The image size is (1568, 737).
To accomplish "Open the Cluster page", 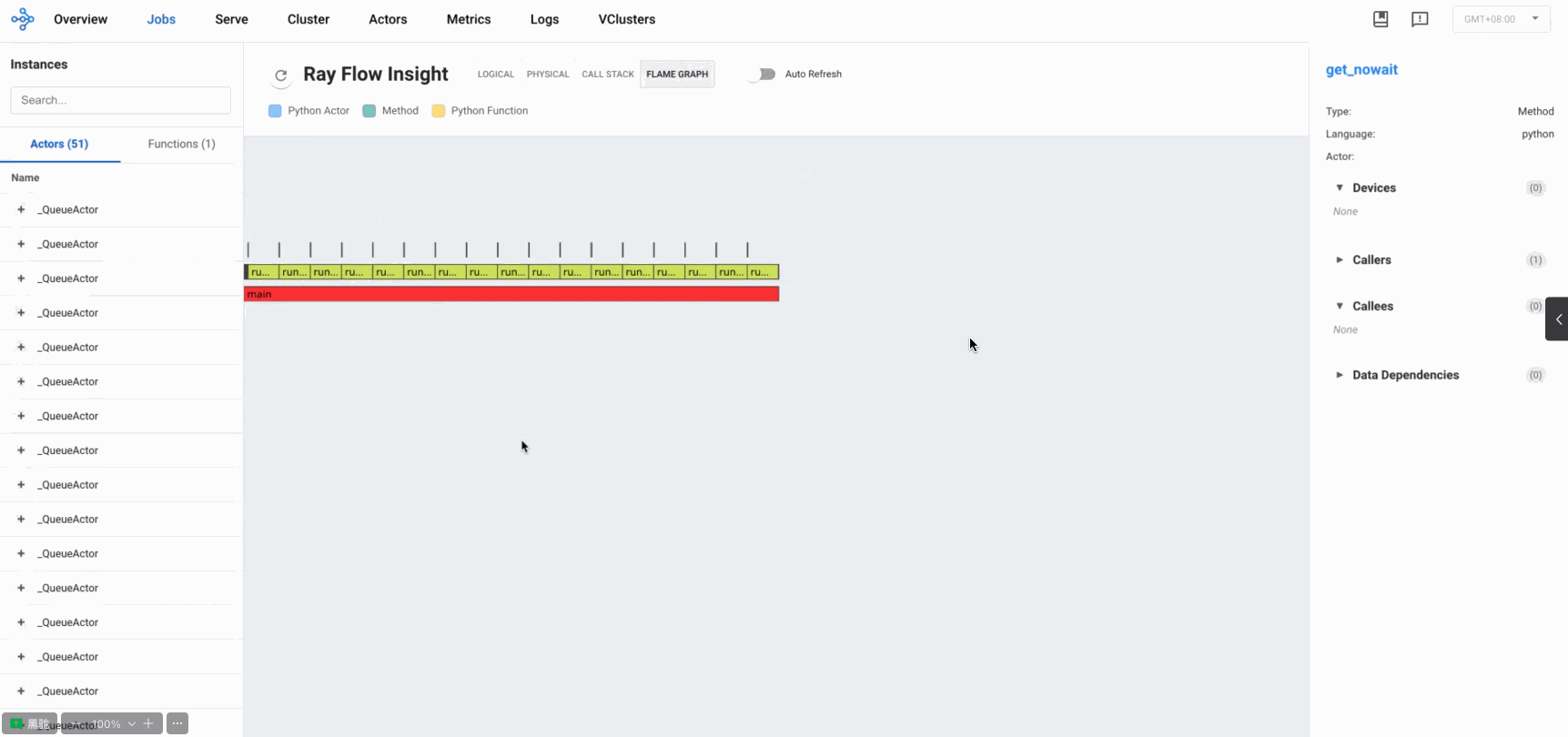I will pyautogui.click(x=309, y=19).
